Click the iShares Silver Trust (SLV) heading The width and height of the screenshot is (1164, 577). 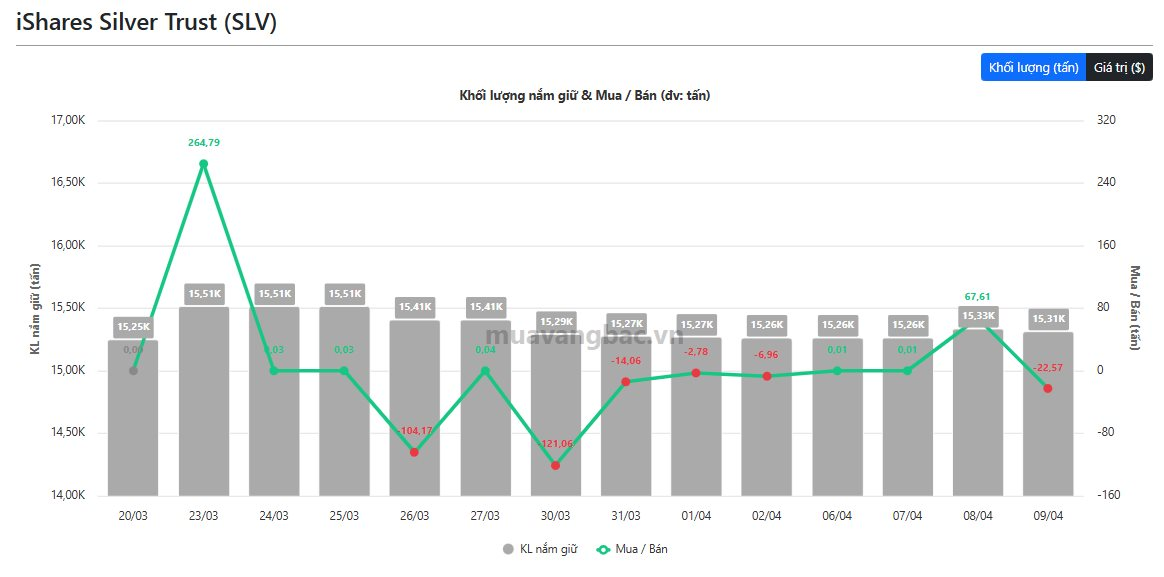[x=146, y=23]
